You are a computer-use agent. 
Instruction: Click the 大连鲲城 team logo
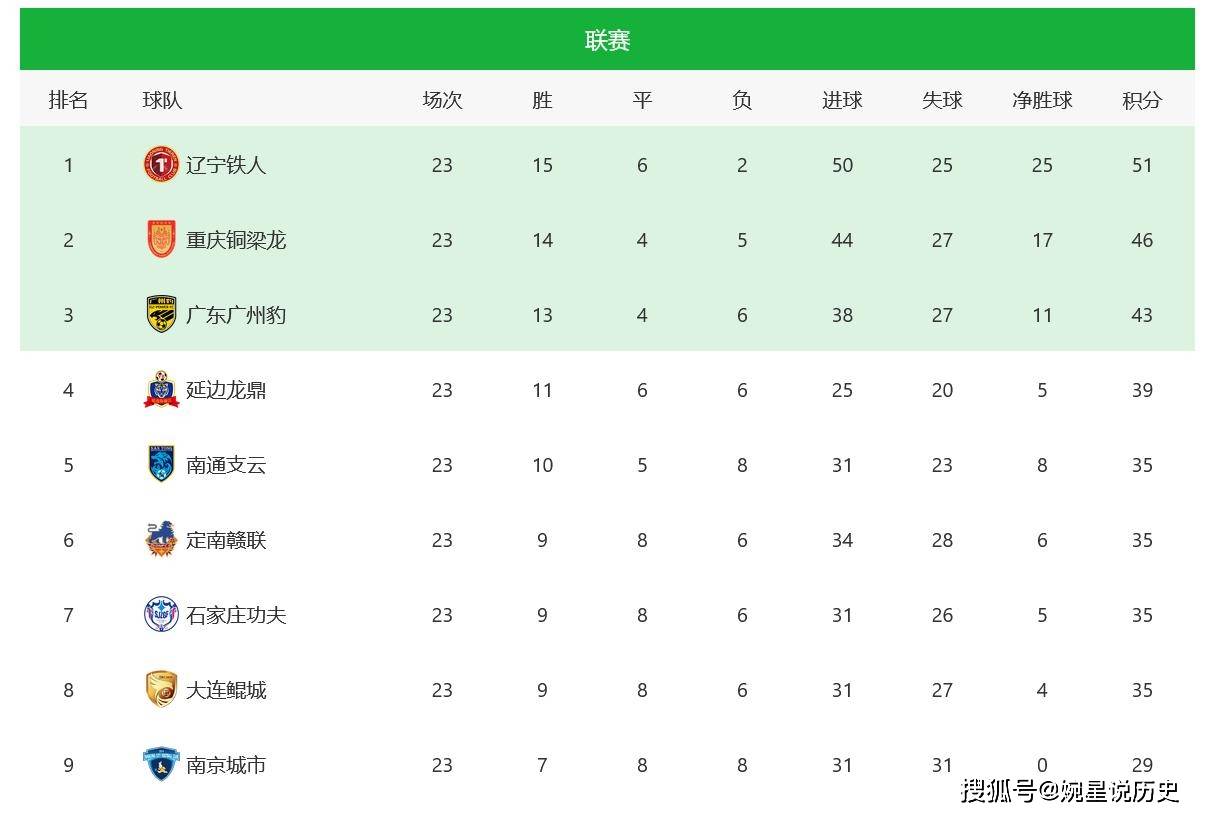[161, 690]
